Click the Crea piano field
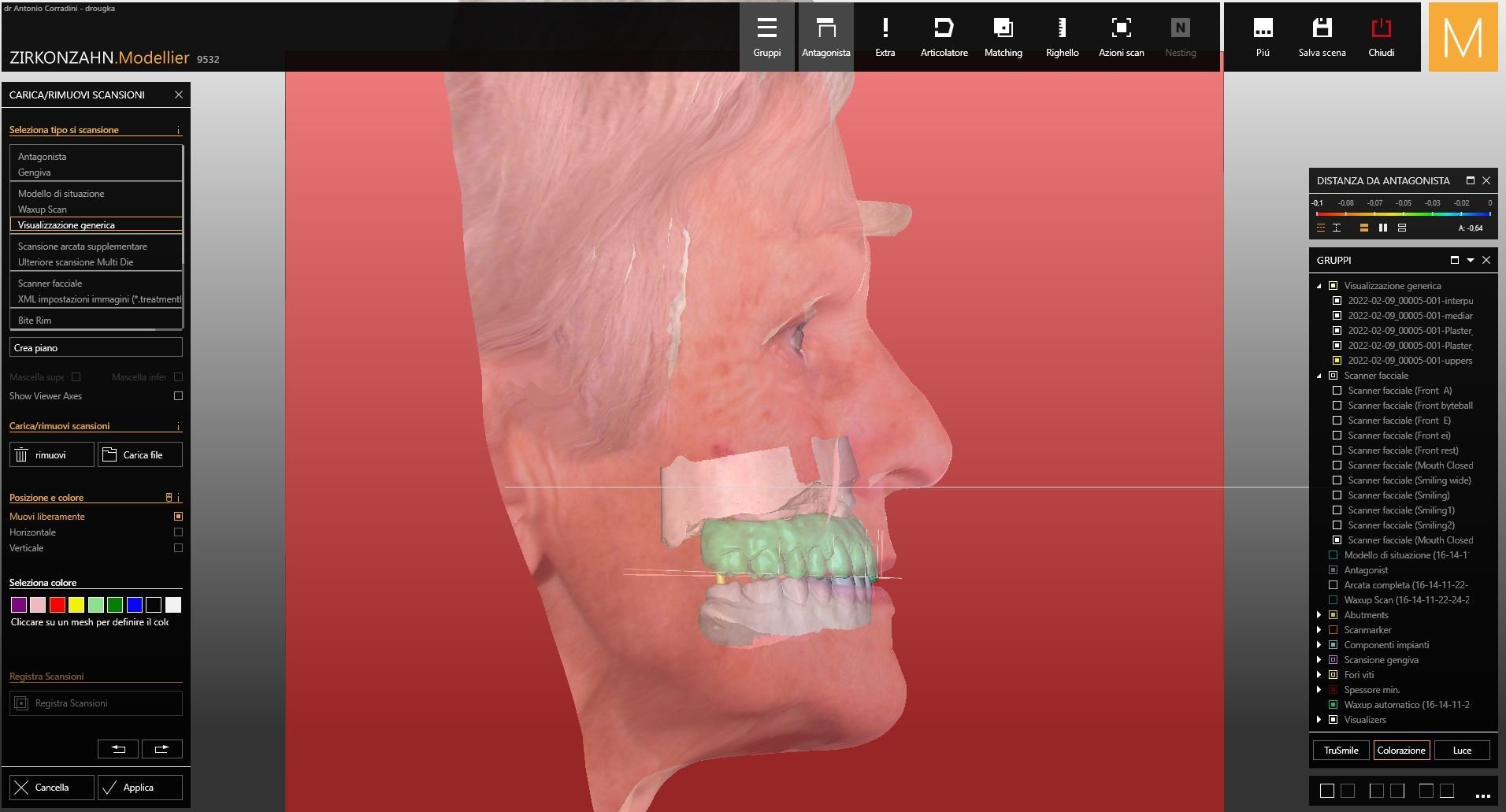 click(x=96, y=347)
